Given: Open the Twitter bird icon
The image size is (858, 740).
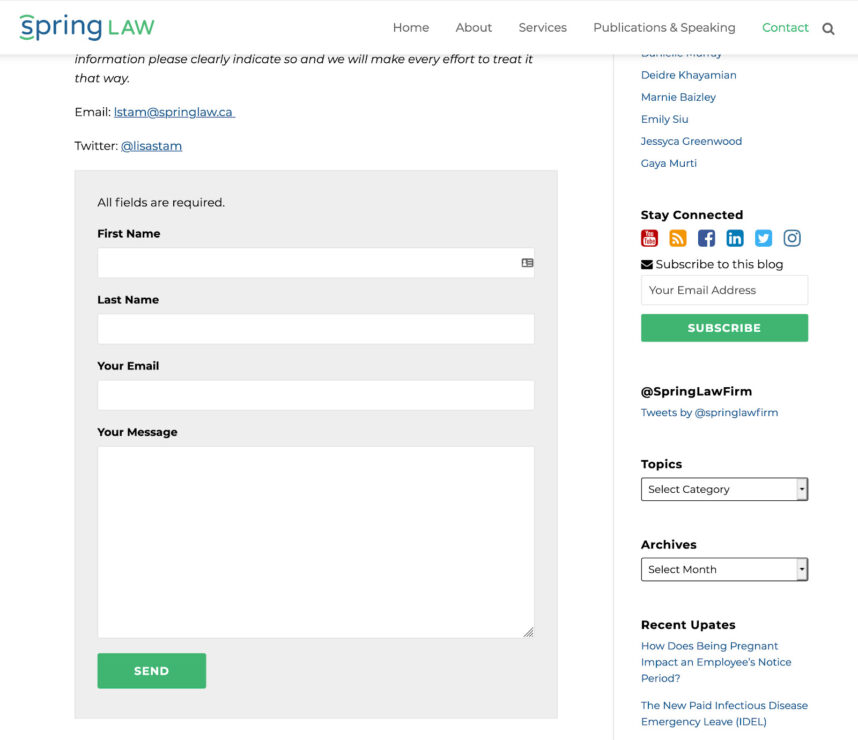Looking at the screenshot, I should click(763, 238).
